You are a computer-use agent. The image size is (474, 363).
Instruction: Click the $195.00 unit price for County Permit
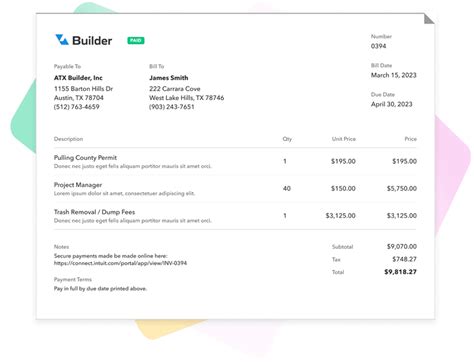[343, 161]
